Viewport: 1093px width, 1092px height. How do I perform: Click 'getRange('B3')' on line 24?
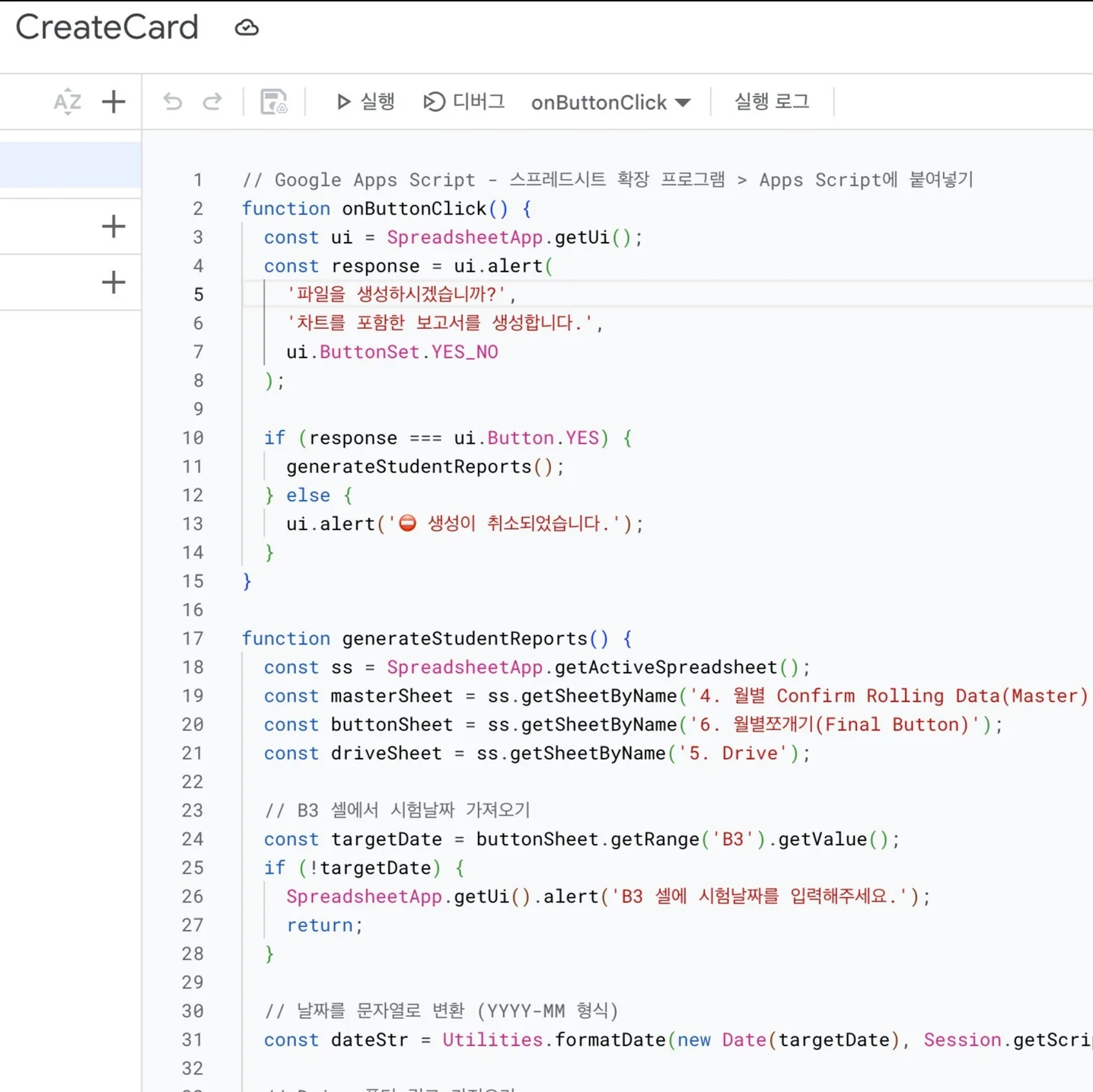pos(688,839)
